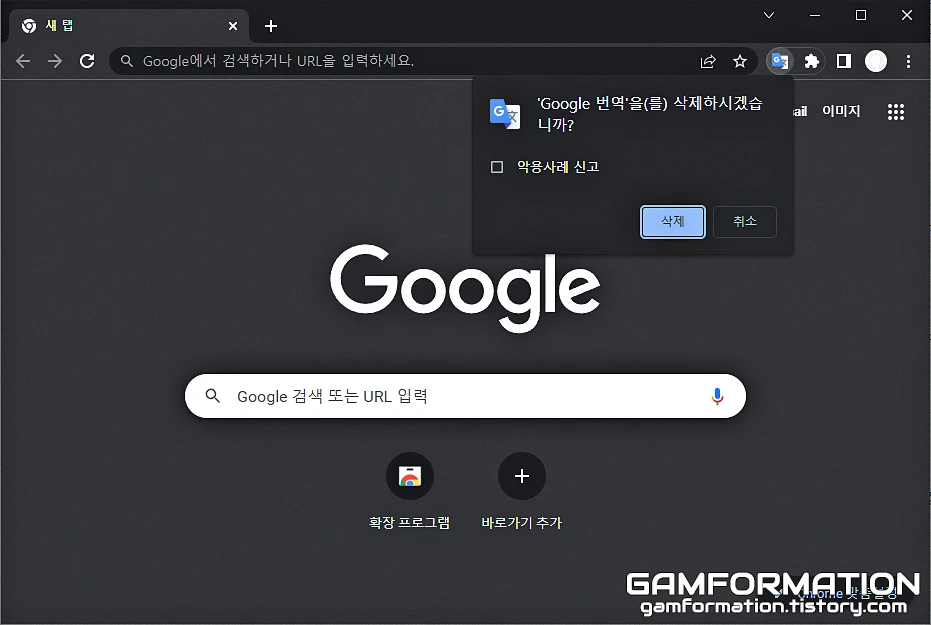Viewport: 931px width, 625px height.
Task: Open Chrome's three-dot menu
Action: pyautogui.click(x=908, y=61)
